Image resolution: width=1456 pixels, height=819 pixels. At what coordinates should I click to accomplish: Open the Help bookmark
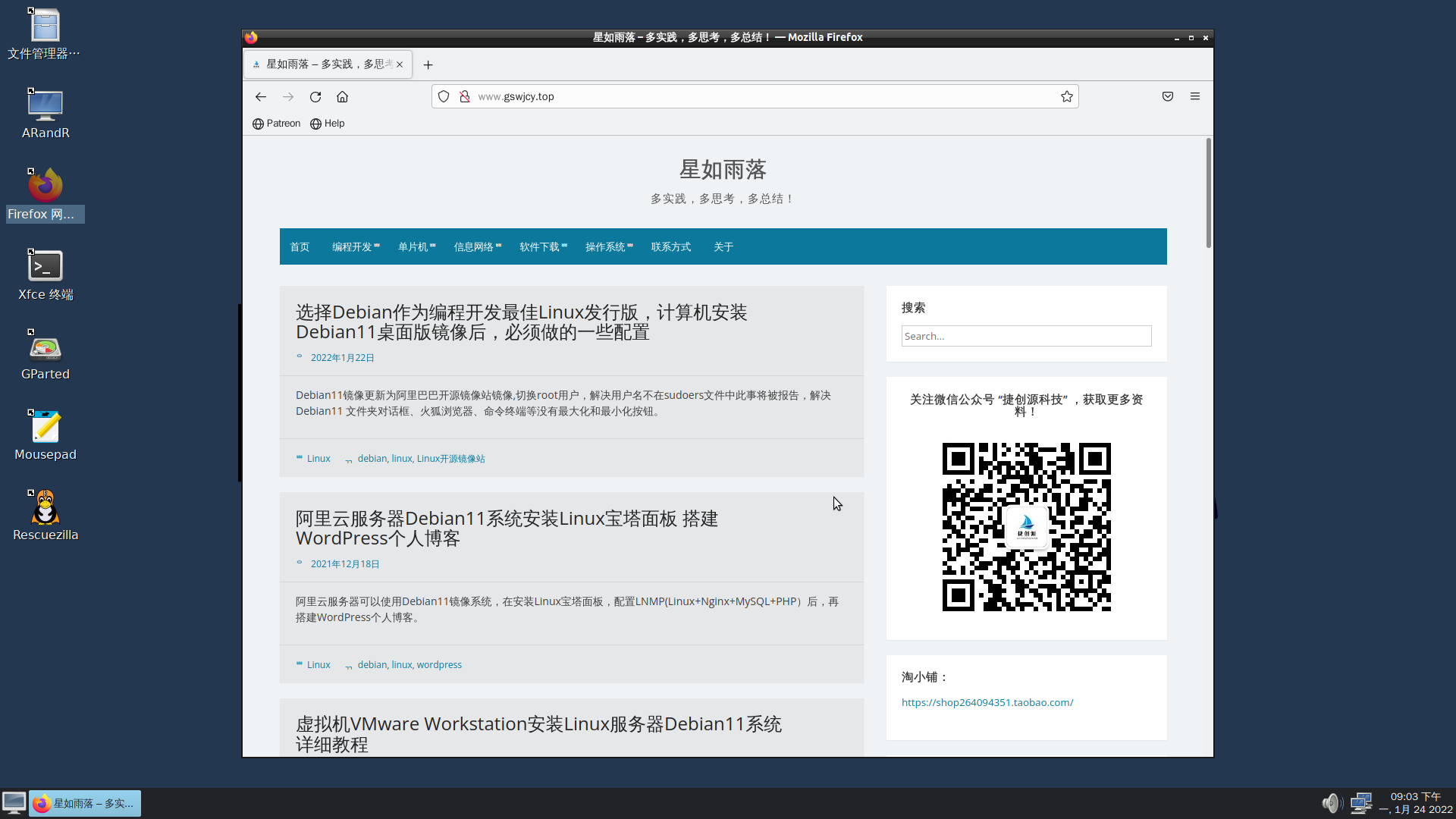[x=328, y=124]
